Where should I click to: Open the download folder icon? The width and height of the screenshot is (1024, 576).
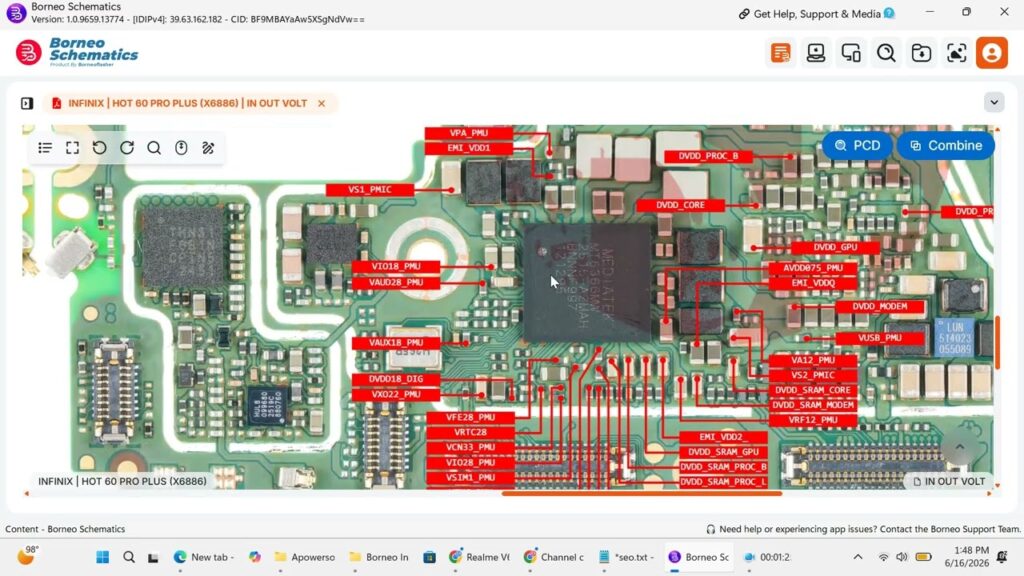[x=921, y=53]
